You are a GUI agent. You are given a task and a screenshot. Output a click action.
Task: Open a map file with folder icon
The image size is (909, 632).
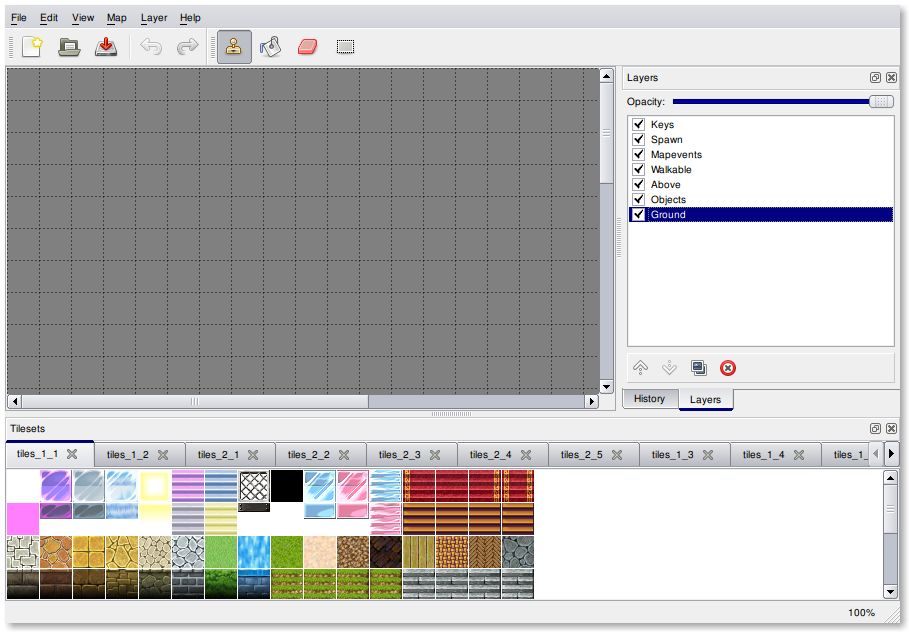(69, 47)
